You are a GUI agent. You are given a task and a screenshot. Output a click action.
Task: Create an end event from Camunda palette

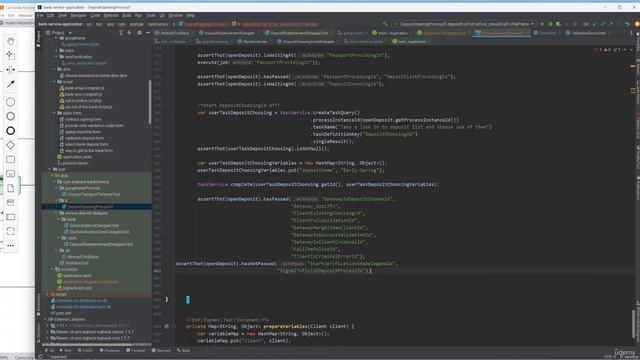click(x=11, y=131)
